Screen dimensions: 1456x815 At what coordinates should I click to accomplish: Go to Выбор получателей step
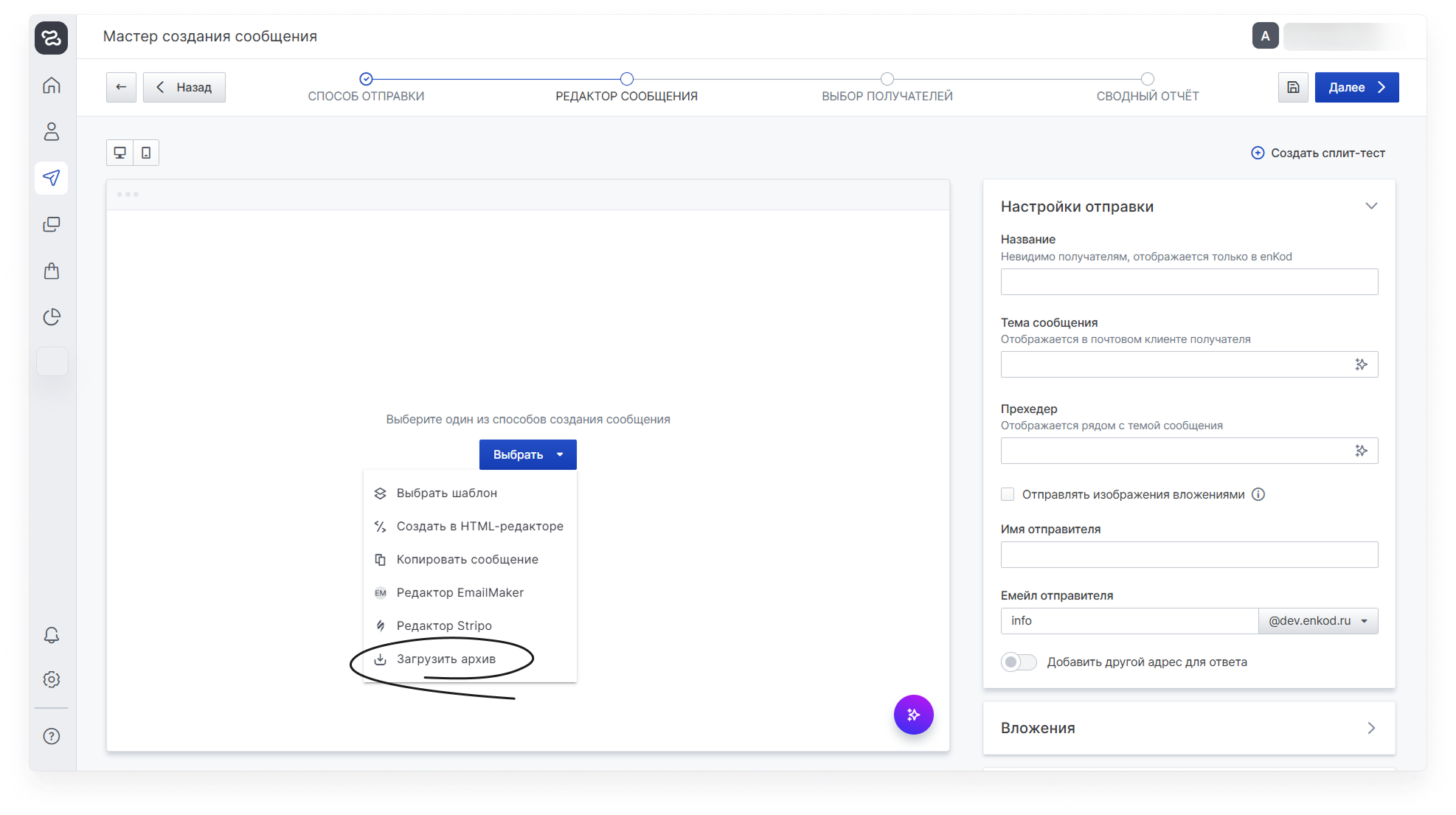click(x=887, y=88)
